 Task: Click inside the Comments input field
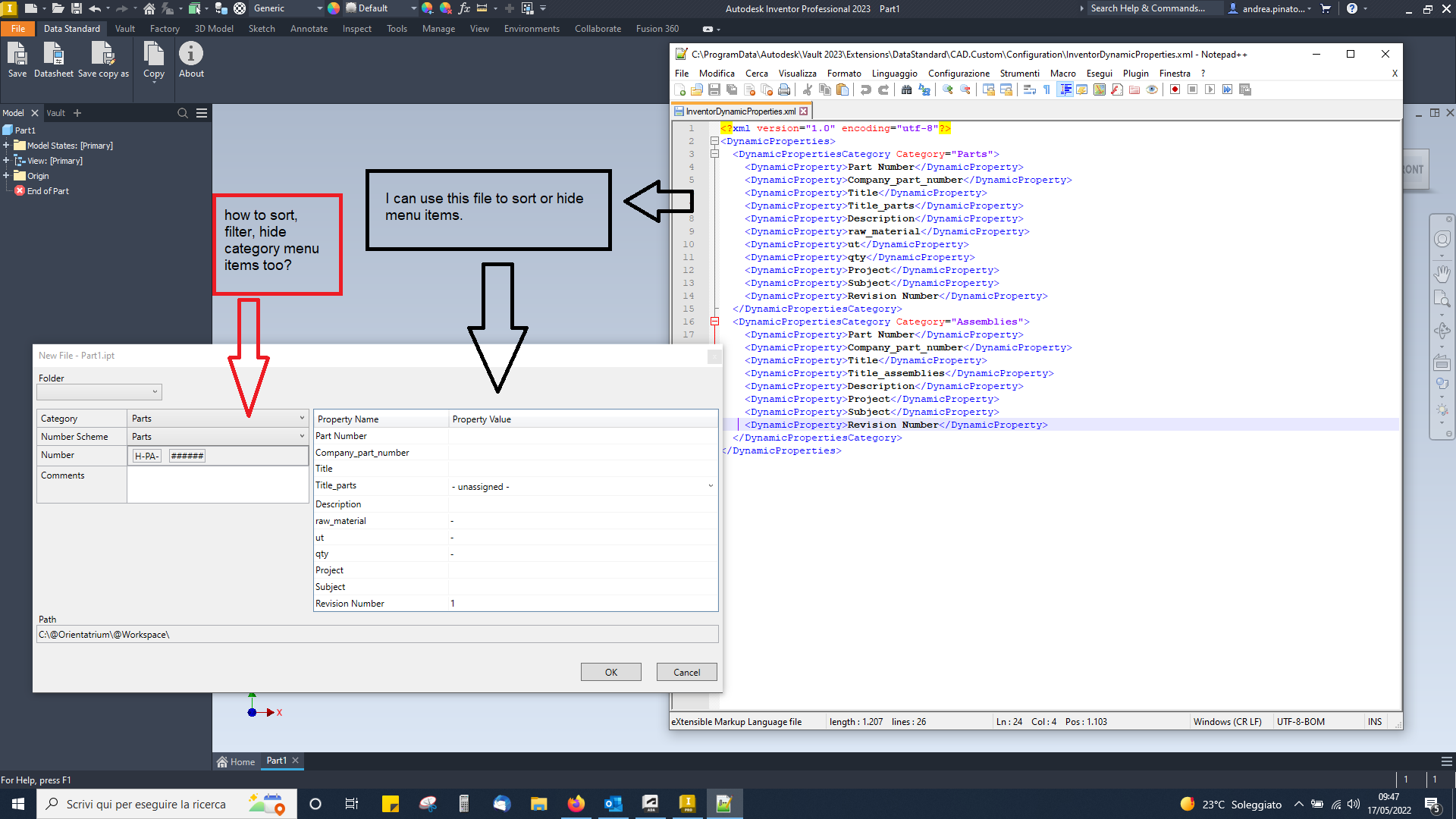pos(218,485)
